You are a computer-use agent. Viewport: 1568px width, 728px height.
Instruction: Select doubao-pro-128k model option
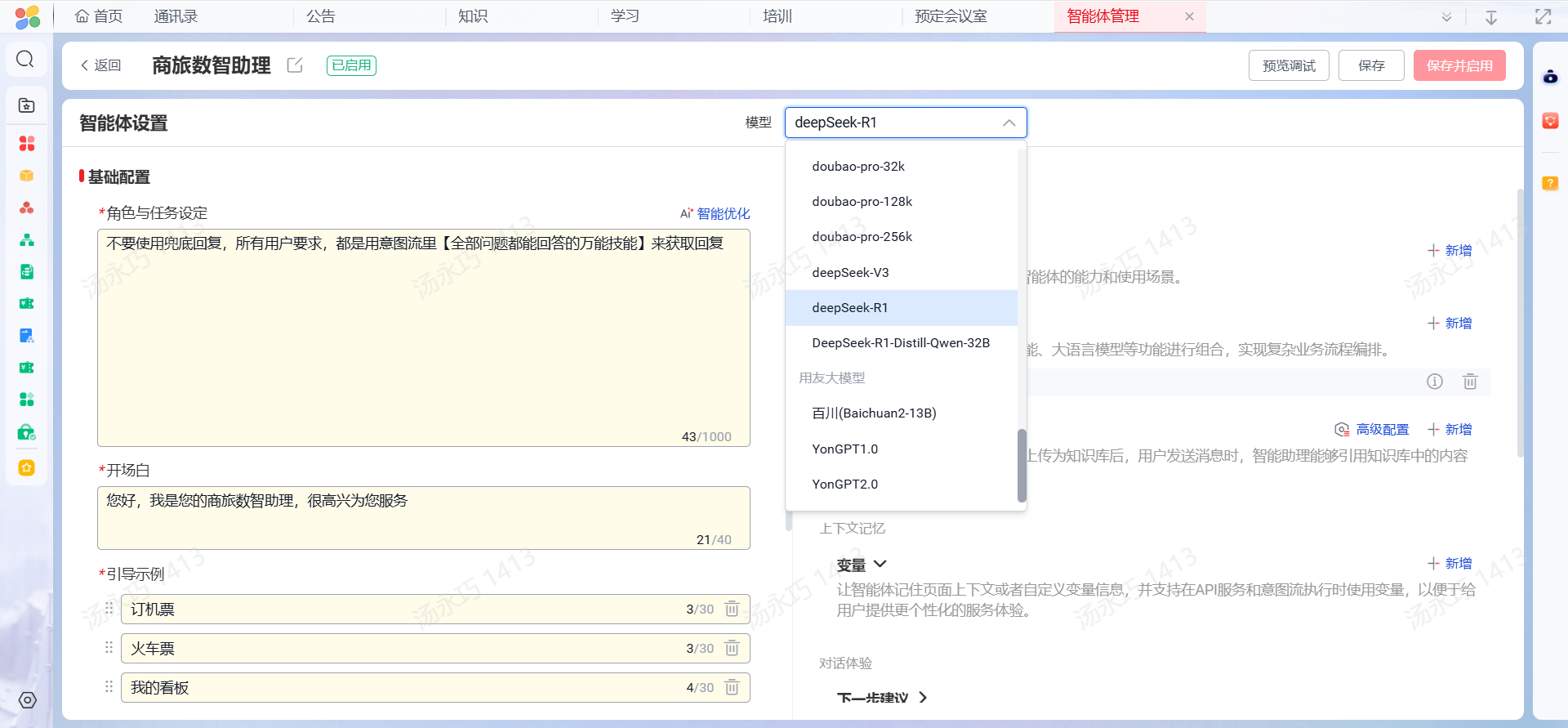tap(902, 201)
